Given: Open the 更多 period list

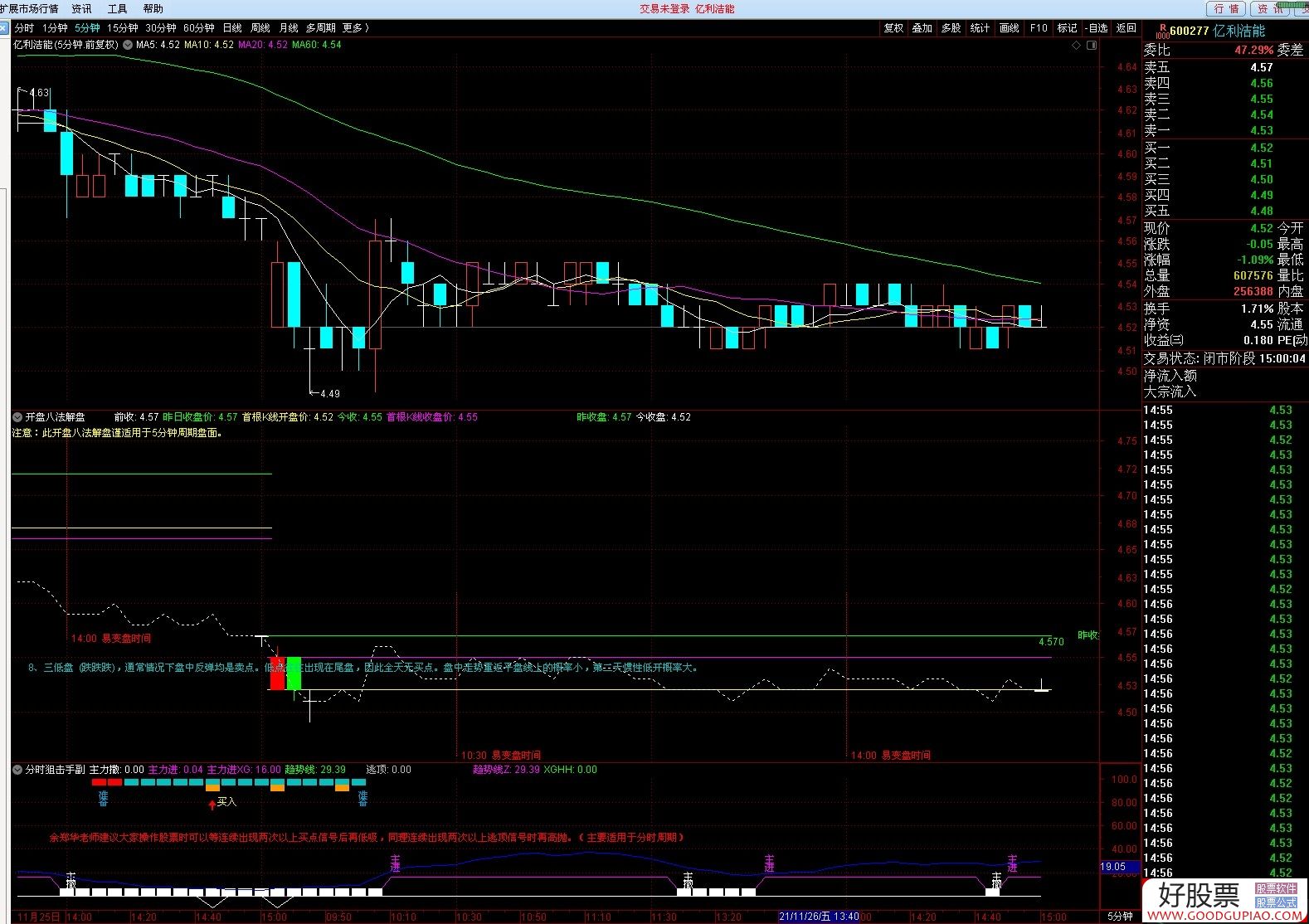Looking at the screenshot, I should click(355, 28).
